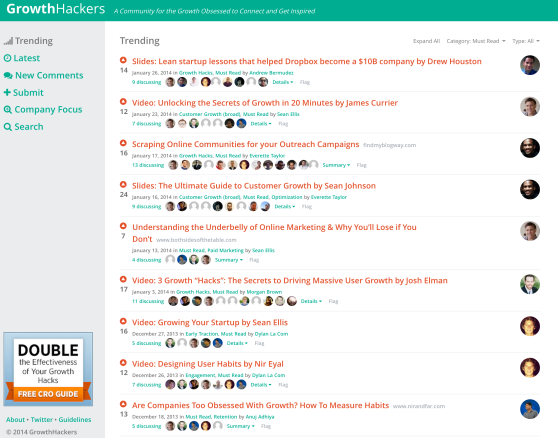Open Trending in the sidebar

tap(28, 41)
